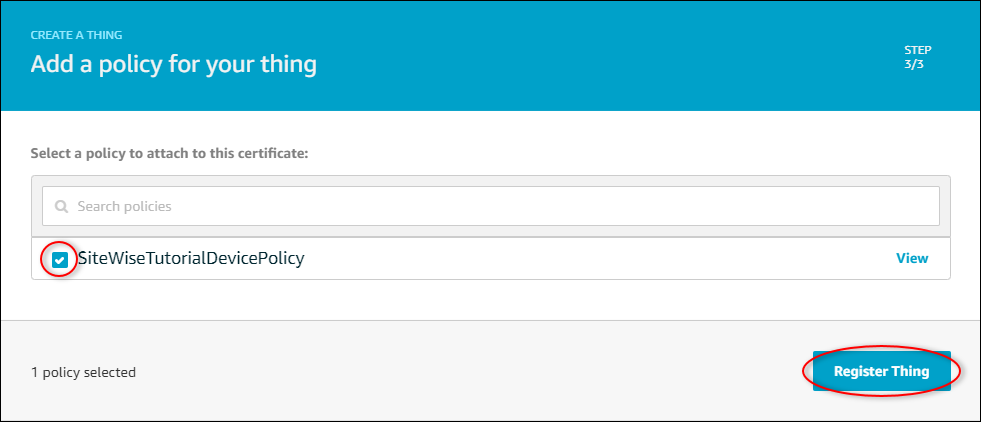Screen dimensions: 981x422
Task: Click the 'Add a policy for your thing' heading
Action: (x=173, y=65)
